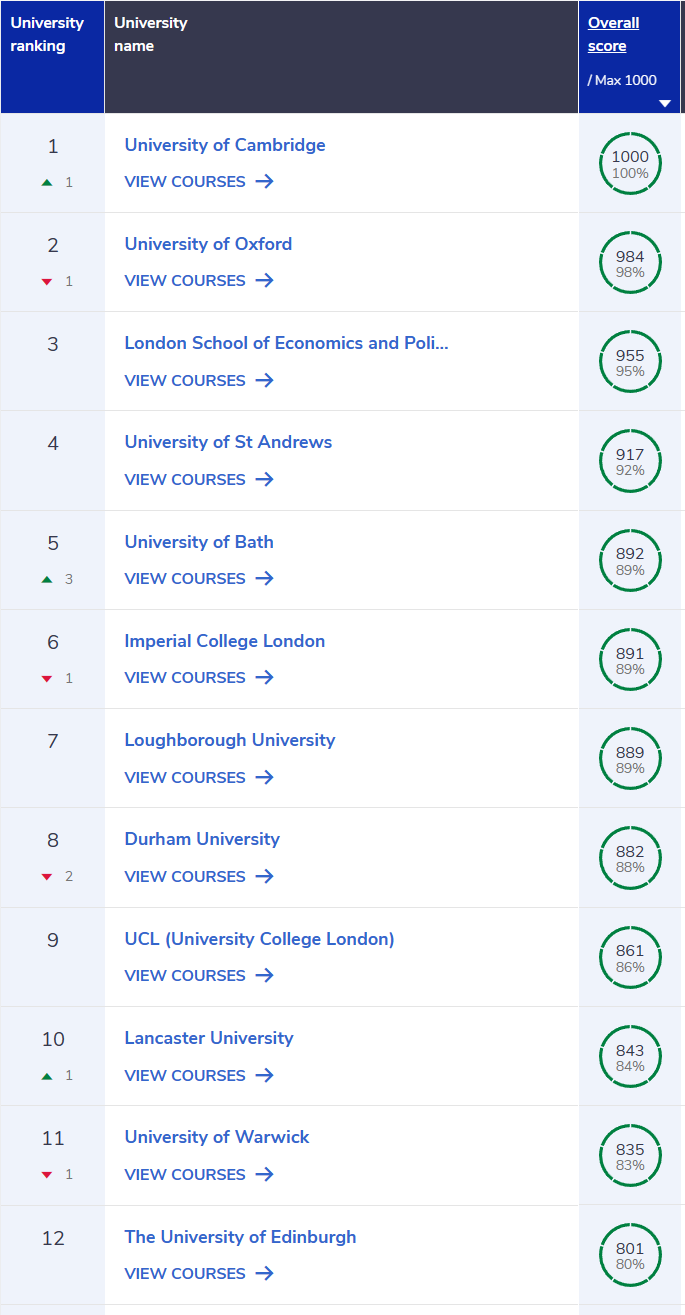Click Cambridge's 1000 score circle
Screen dimensions: 685x1315
pyautogui.click(x=630, y=164)
